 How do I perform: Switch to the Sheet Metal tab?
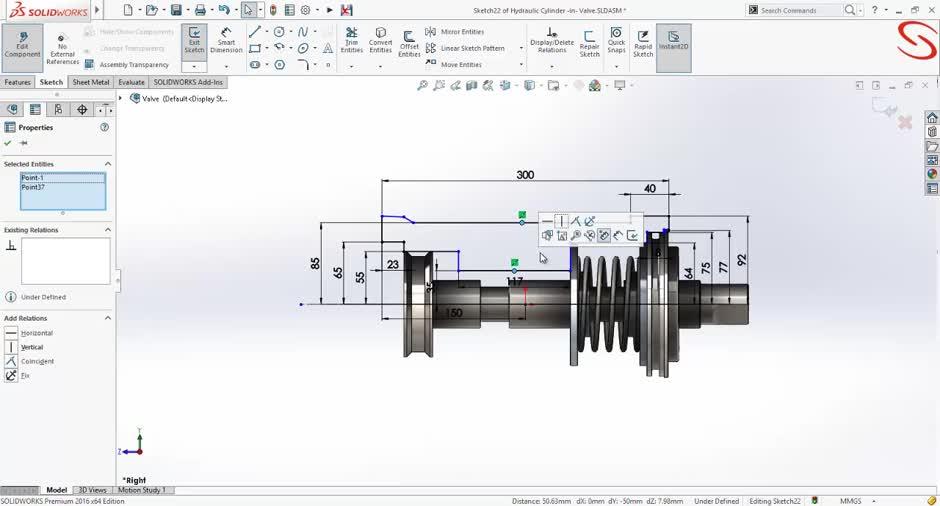coord(91,82)
